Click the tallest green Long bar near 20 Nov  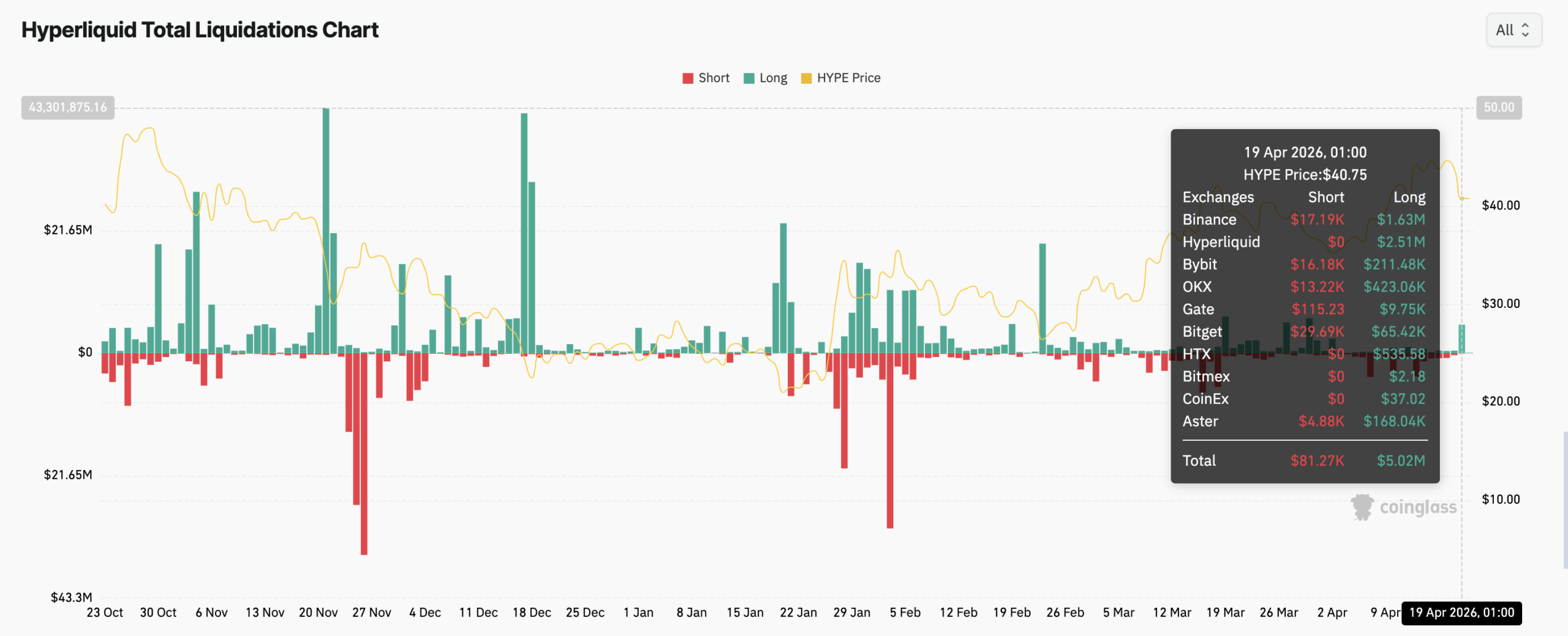tap(326, 231)
